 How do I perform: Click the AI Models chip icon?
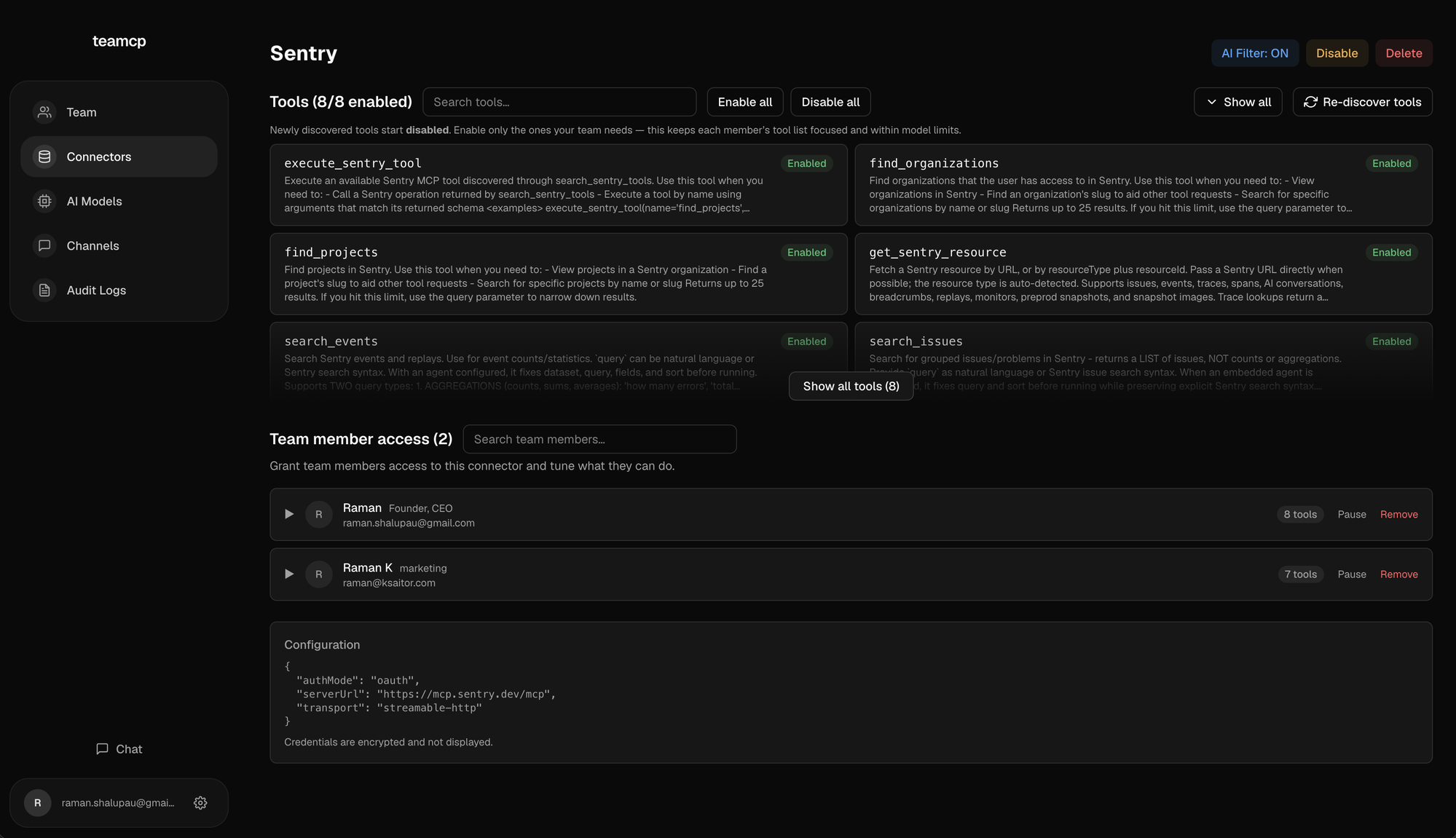click(x=44, y=201)
